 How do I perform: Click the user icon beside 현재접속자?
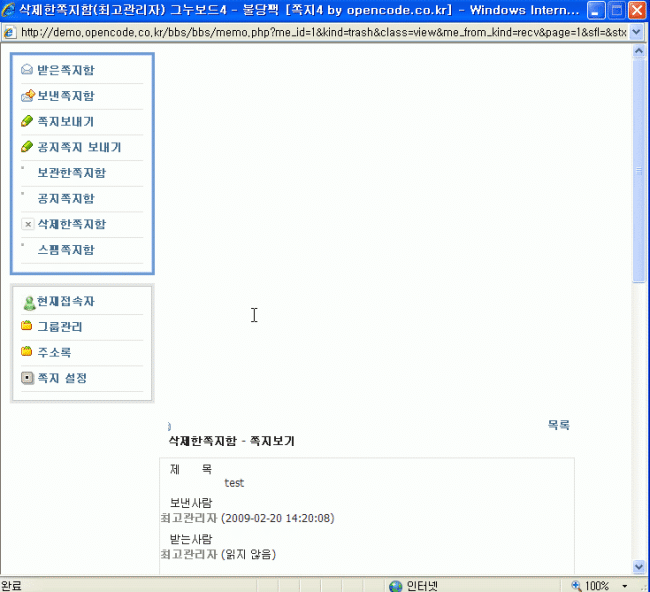tap(29, 303)
